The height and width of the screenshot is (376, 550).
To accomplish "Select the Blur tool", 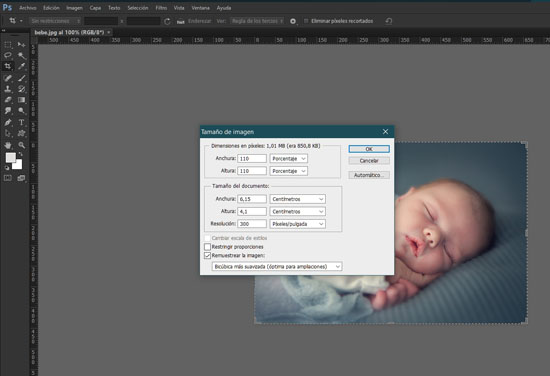I will (8, 111).
